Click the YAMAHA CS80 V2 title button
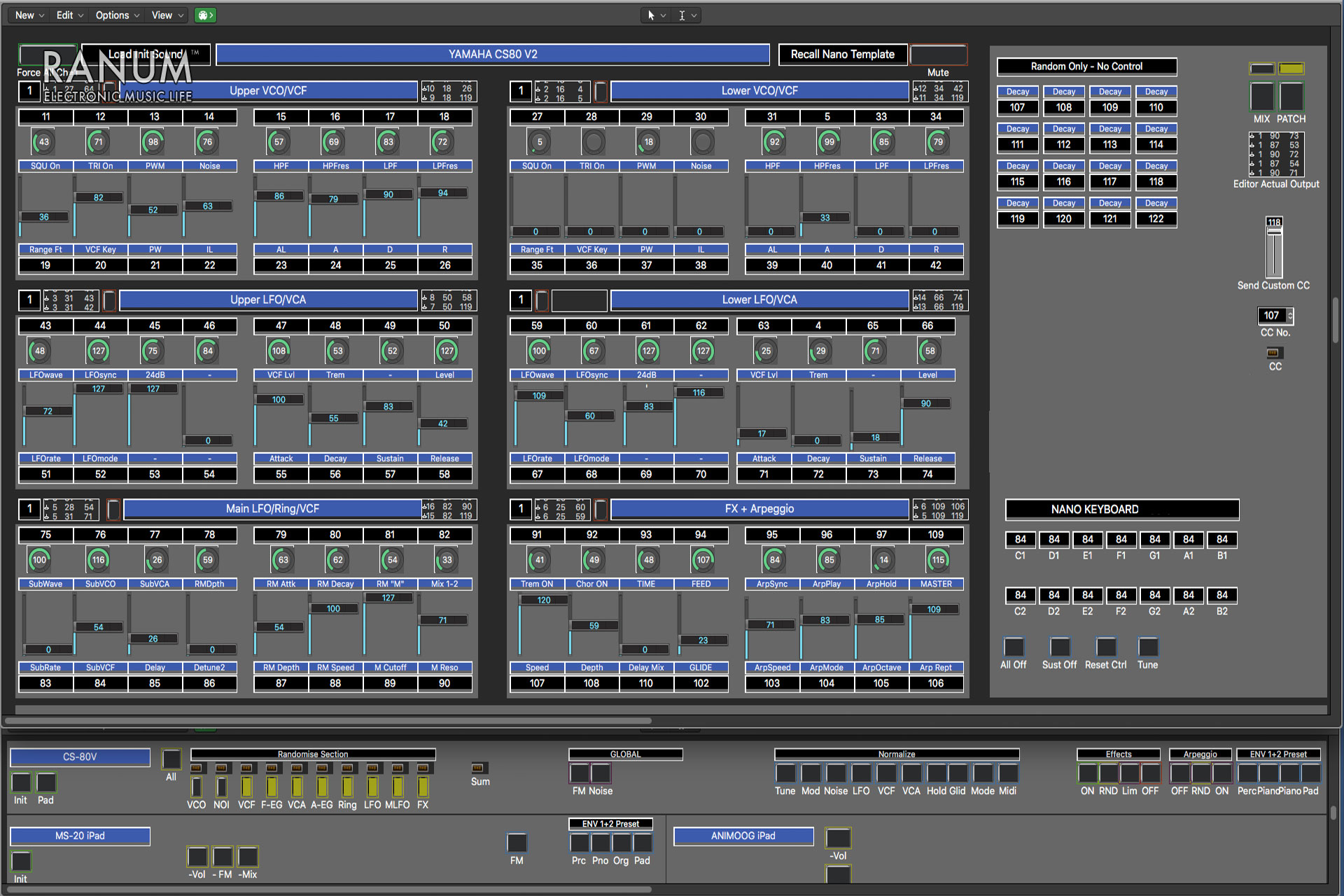 (493, 55)
